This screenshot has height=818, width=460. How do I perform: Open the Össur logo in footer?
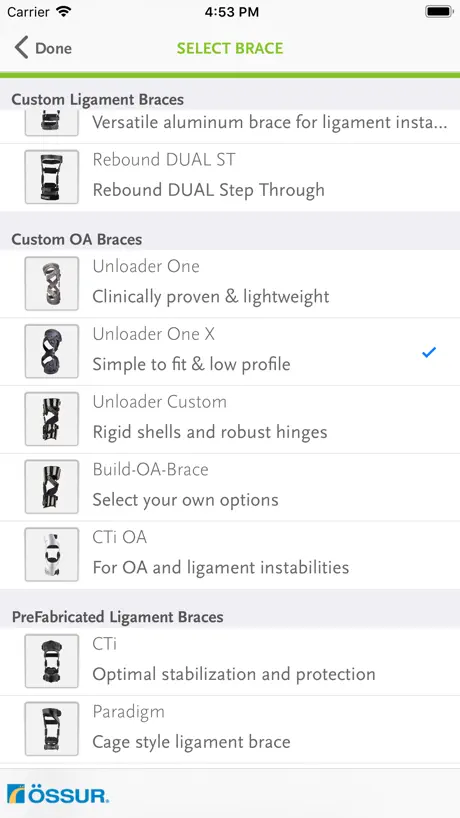point(58,793)
